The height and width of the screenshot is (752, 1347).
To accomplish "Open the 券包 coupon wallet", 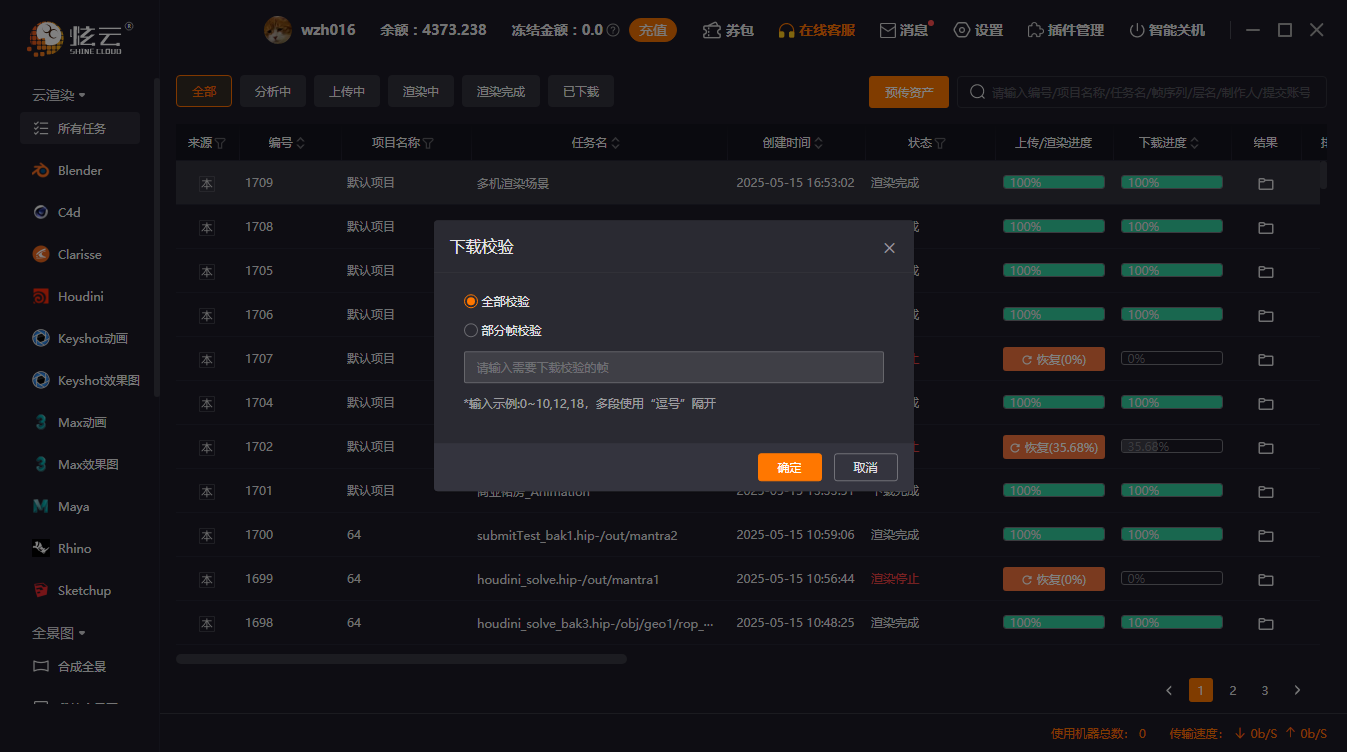I will click(x=728, y=30).
